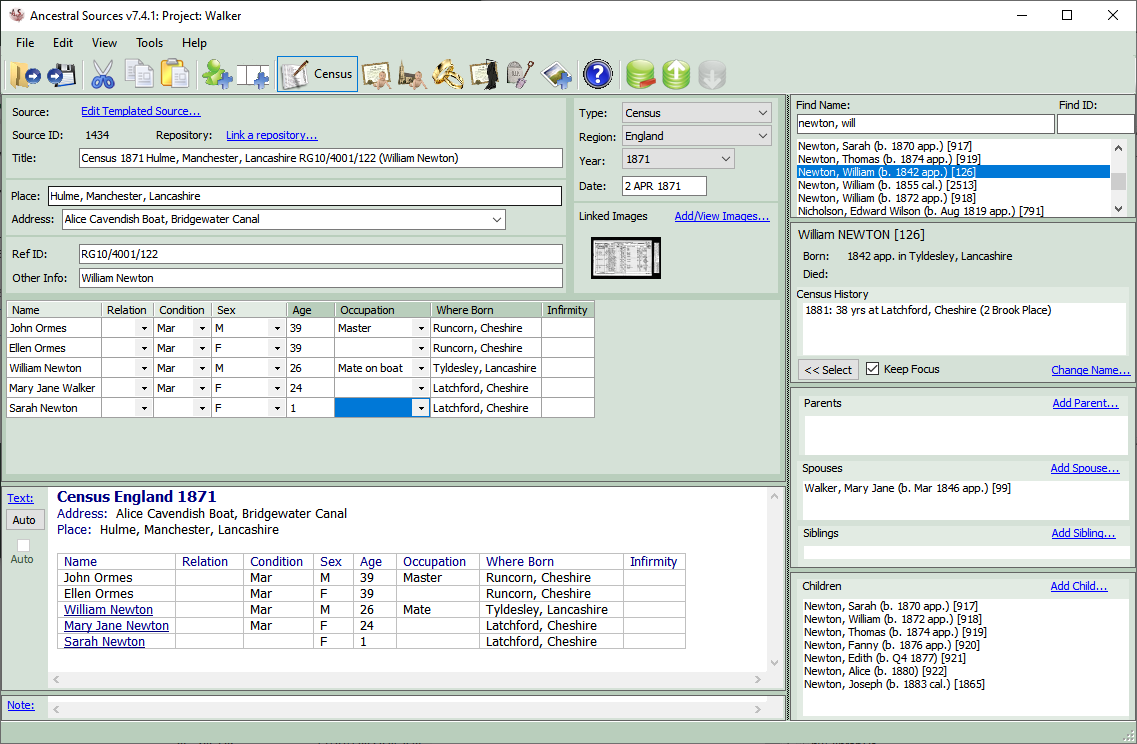
Task: Select the Census record toolbar button
Action: click(x=317, y=74)
